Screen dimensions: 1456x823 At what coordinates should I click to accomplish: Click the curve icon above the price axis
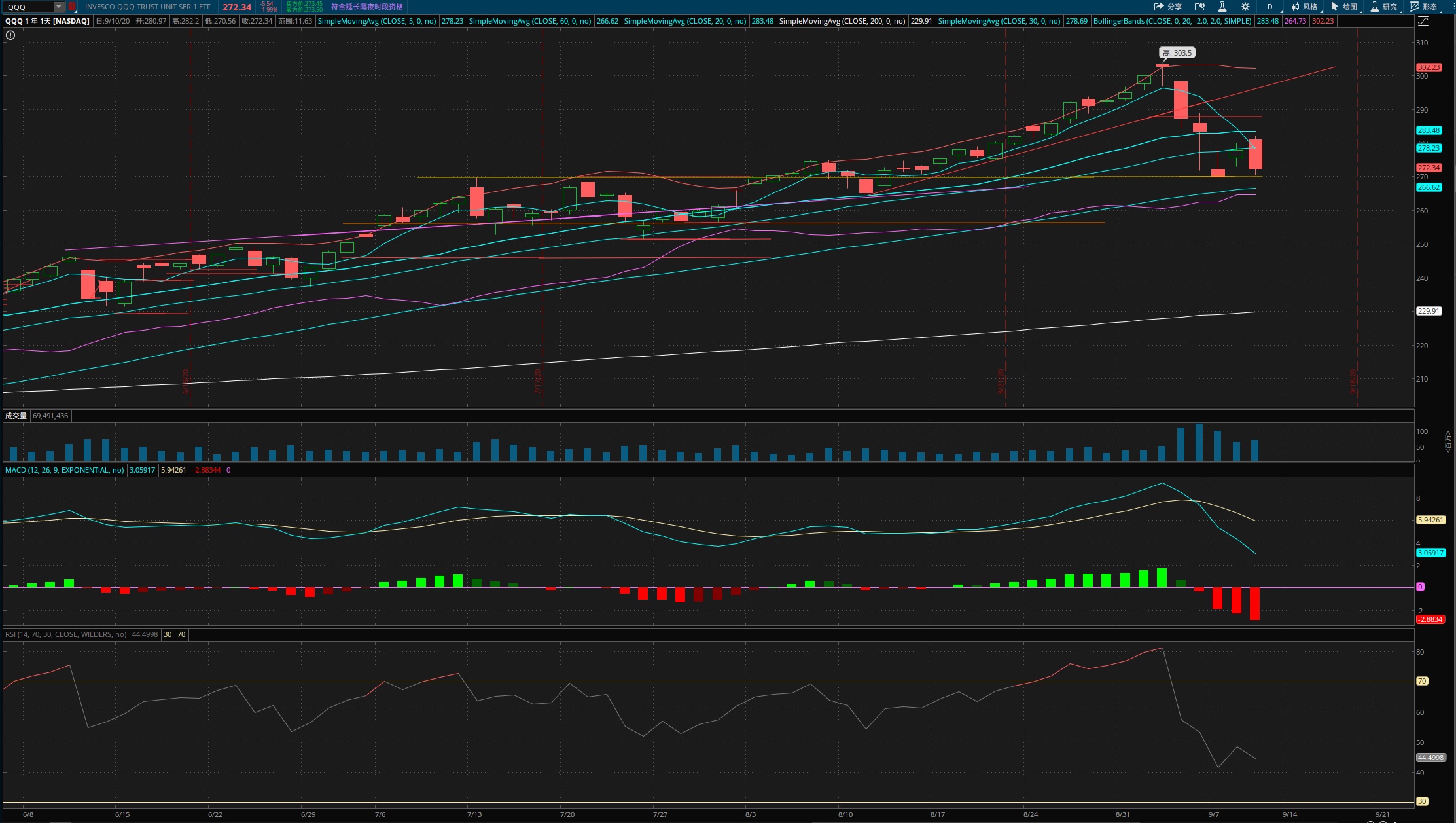click(x=1423, y=22)
